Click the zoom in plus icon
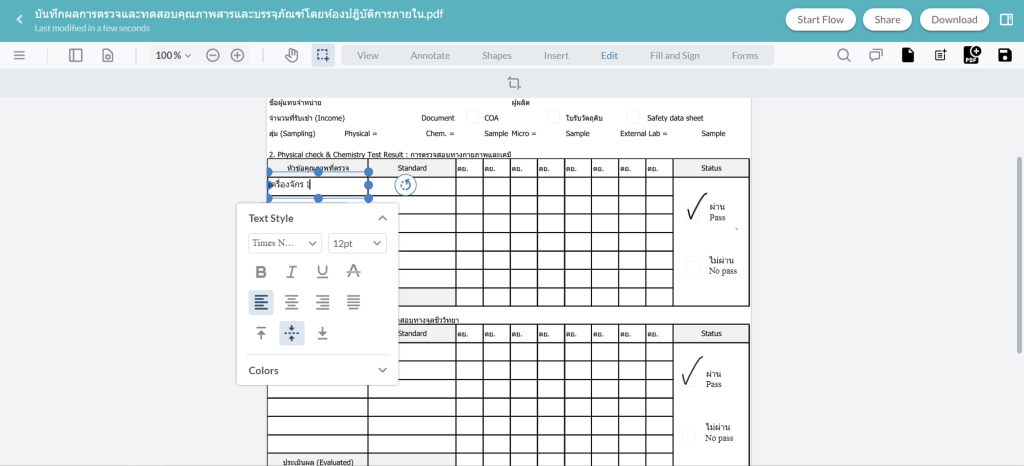This screenshot has height=466, width=1024. [237, 55]
